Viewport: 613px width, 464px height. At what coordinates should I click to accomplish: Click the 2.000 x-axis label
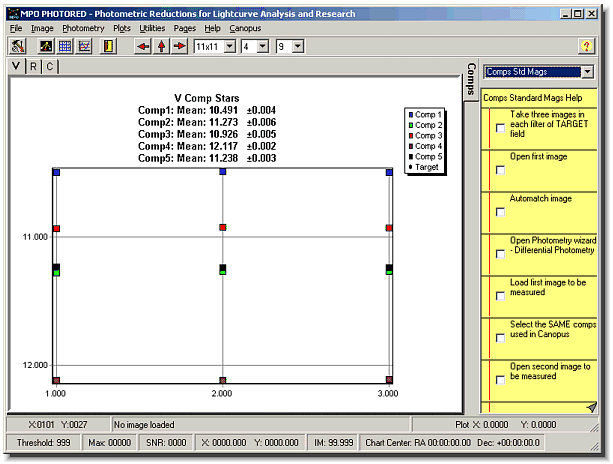222,394
